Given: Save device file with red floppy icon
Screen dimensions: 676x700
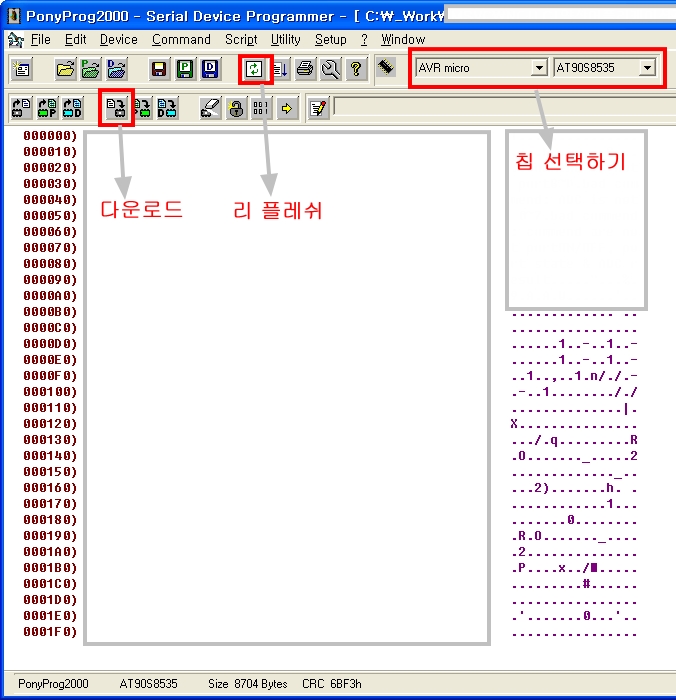Looking at the screenshot, I should tap(159, 69).
